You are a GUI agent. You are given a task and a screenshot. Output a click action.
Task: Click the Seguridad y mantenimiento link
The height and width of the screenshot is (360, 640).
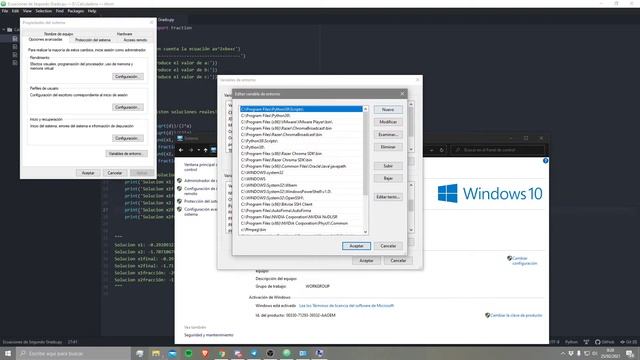click(209, 335)
